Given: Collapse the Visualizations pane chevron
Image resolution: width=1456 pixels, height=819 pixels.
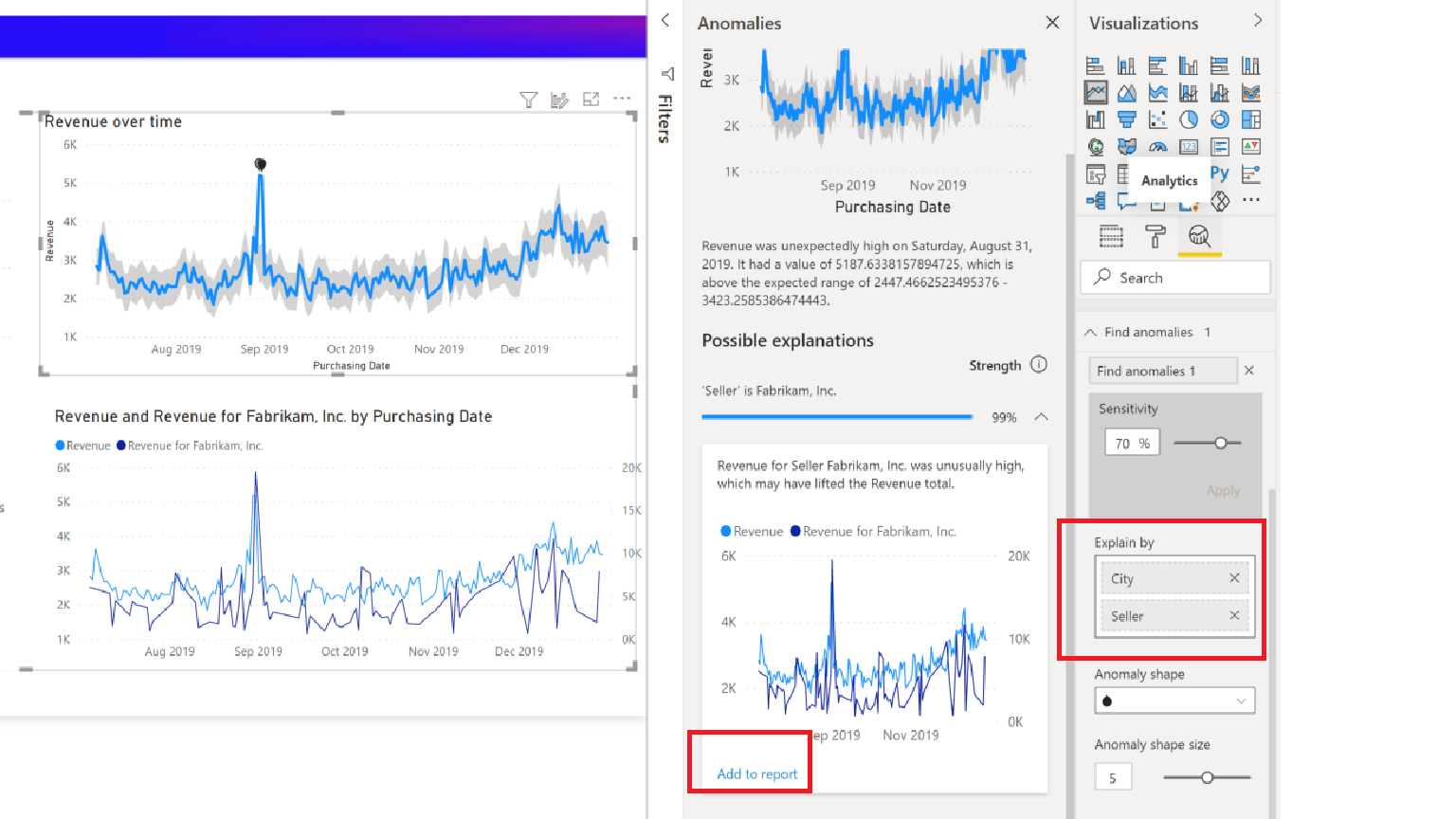Looking at the screenshot, I should pos(1258,20).
